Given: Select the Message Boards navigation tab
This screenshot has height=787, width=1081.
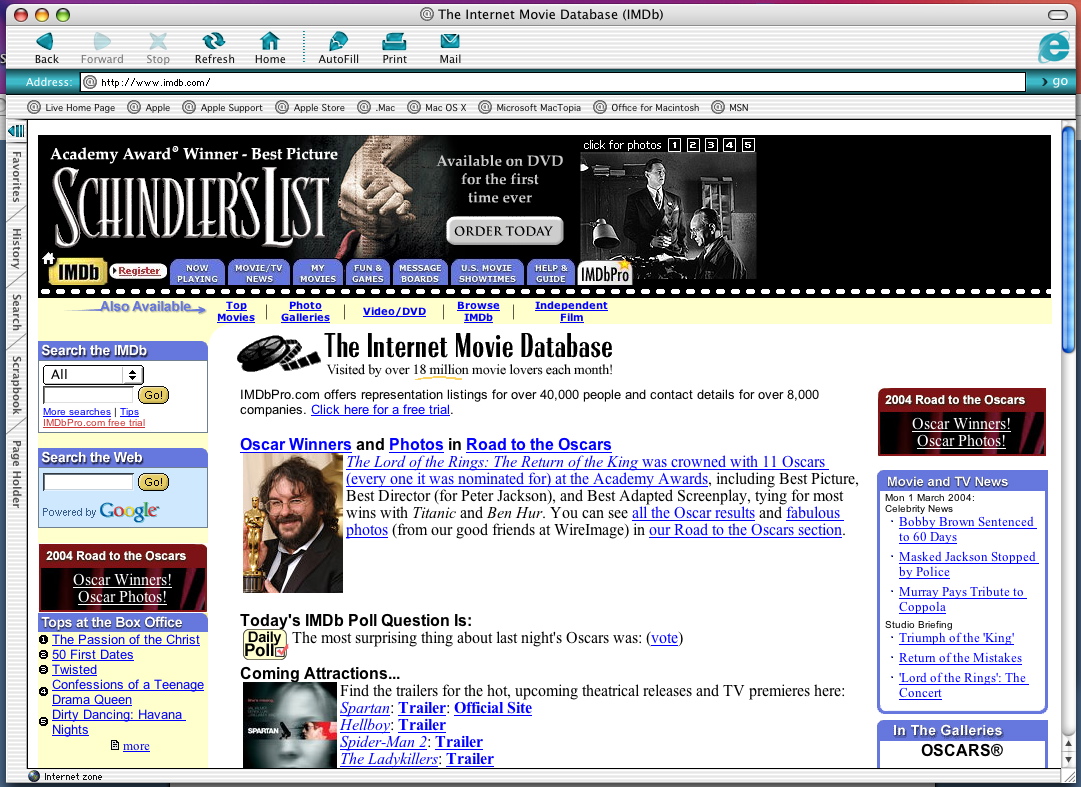Looking at the screenshot, I should (x=420, y=273).
